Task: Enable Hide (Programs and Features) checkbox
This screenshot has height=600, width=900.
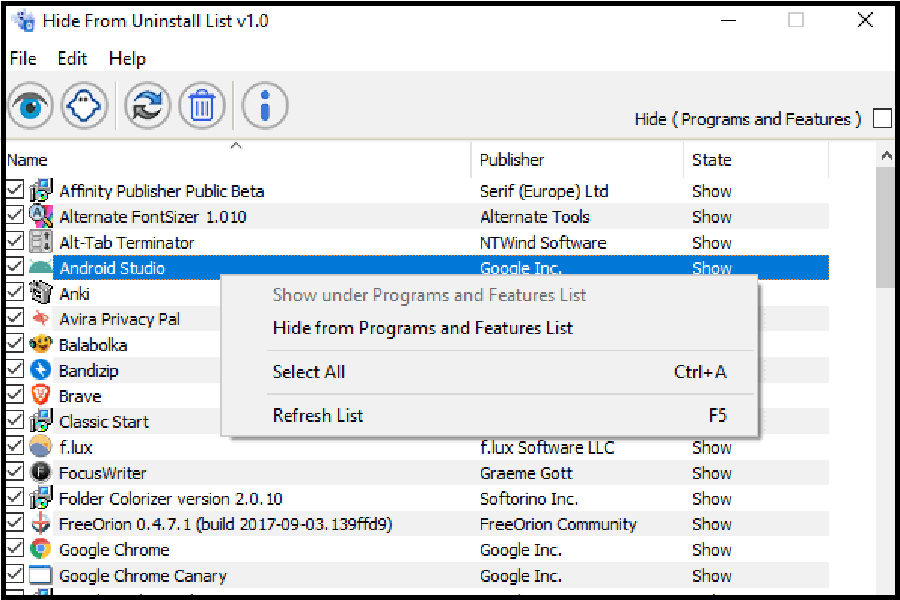Action: click(882, 119)
